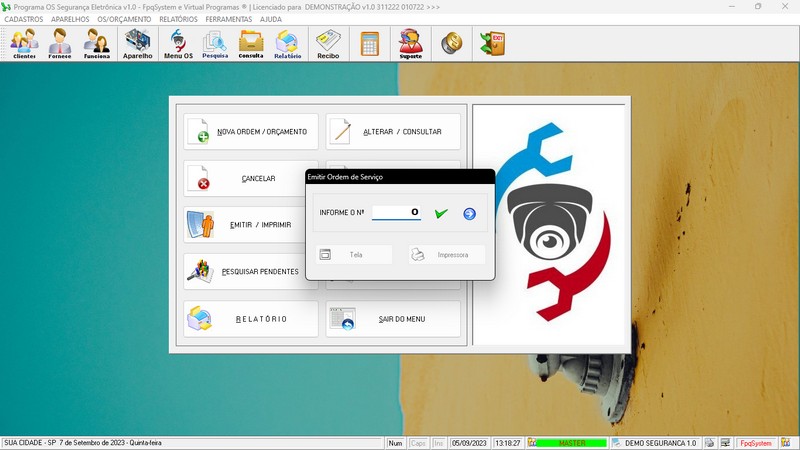Open the Funciona employees icon

click(96, 44)
